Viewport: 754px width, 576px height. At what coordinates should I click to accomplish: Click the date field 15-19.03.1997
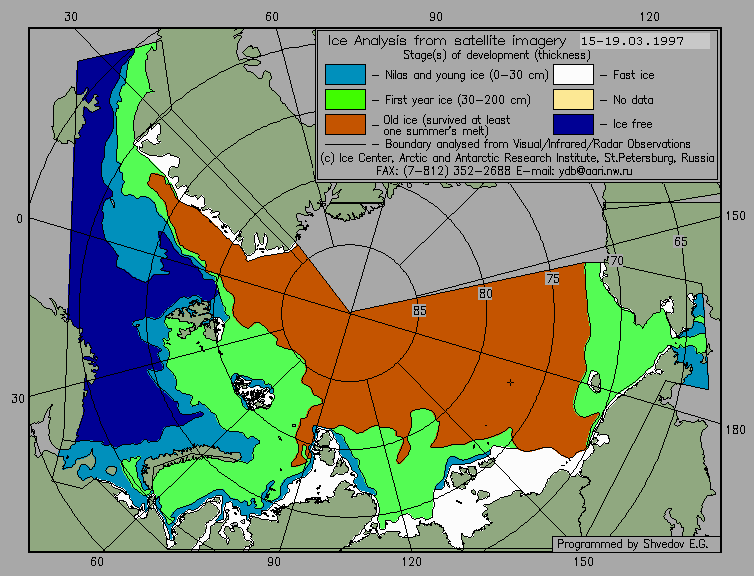click(x=644, y=41)
